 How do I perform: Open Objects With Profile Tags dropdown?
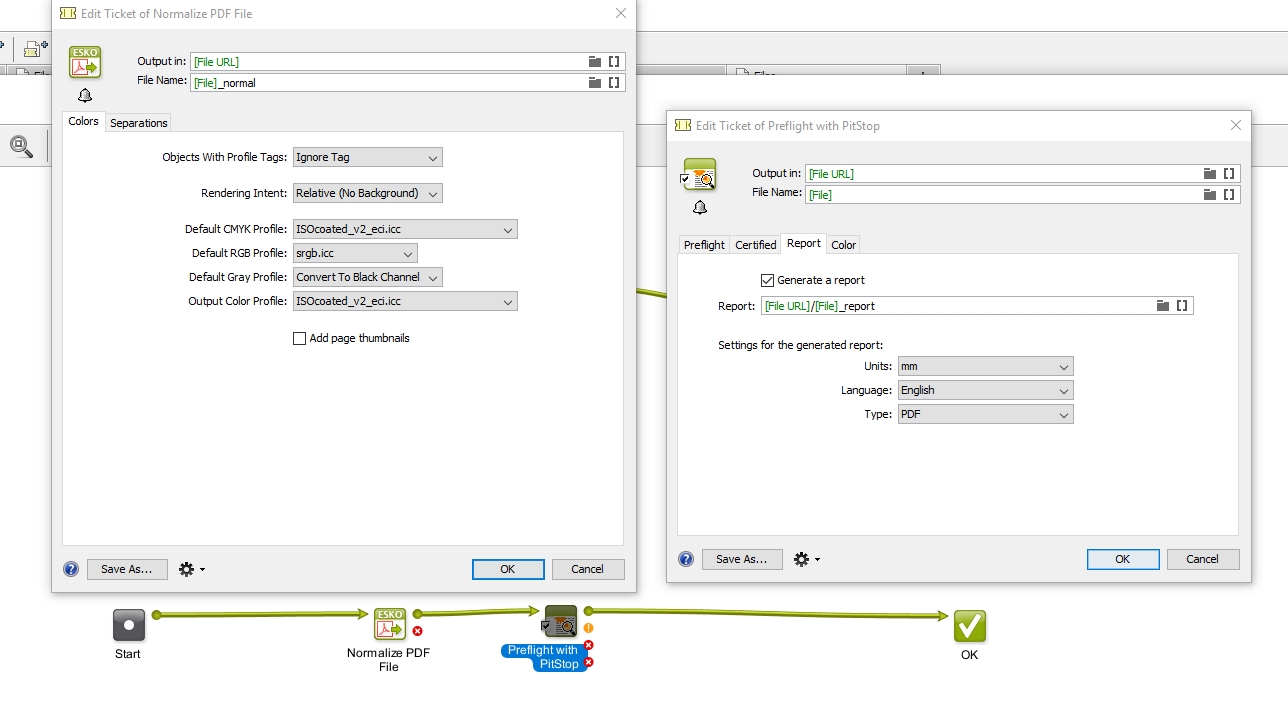pyautogui.click(x=368, y=157)
